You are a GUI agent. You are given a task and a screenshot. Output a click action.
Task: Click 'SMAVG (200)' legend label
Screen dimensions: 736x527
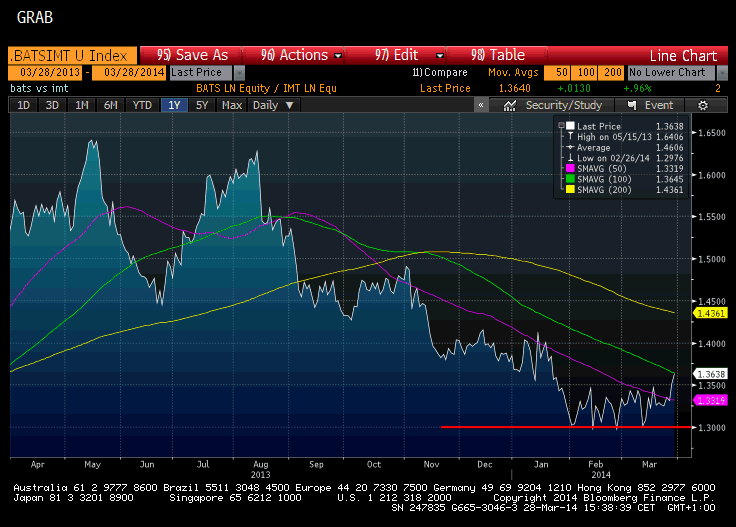coord(604,190)
